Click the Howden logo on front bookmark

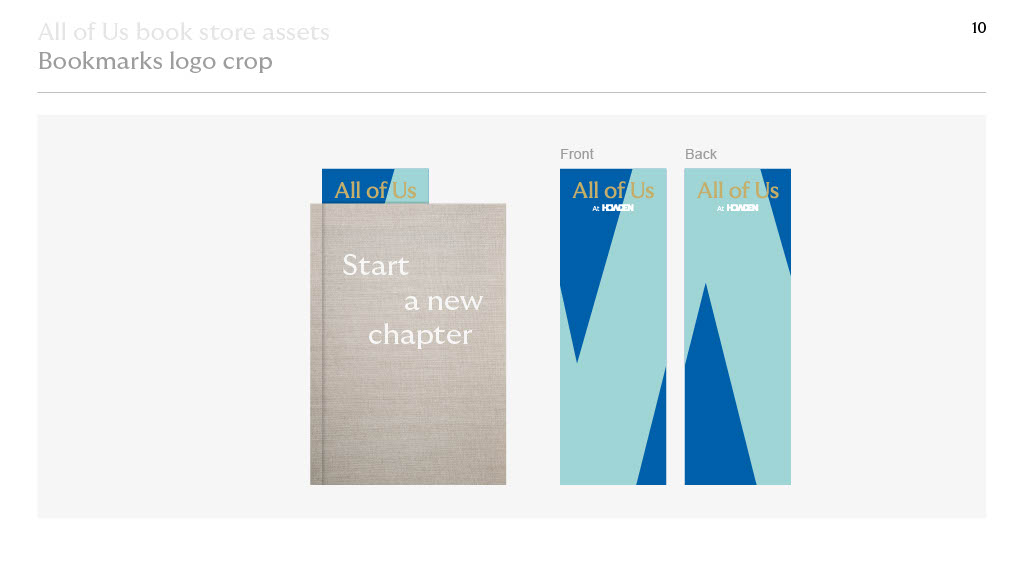pyautogui.click(x=613, y=208)
